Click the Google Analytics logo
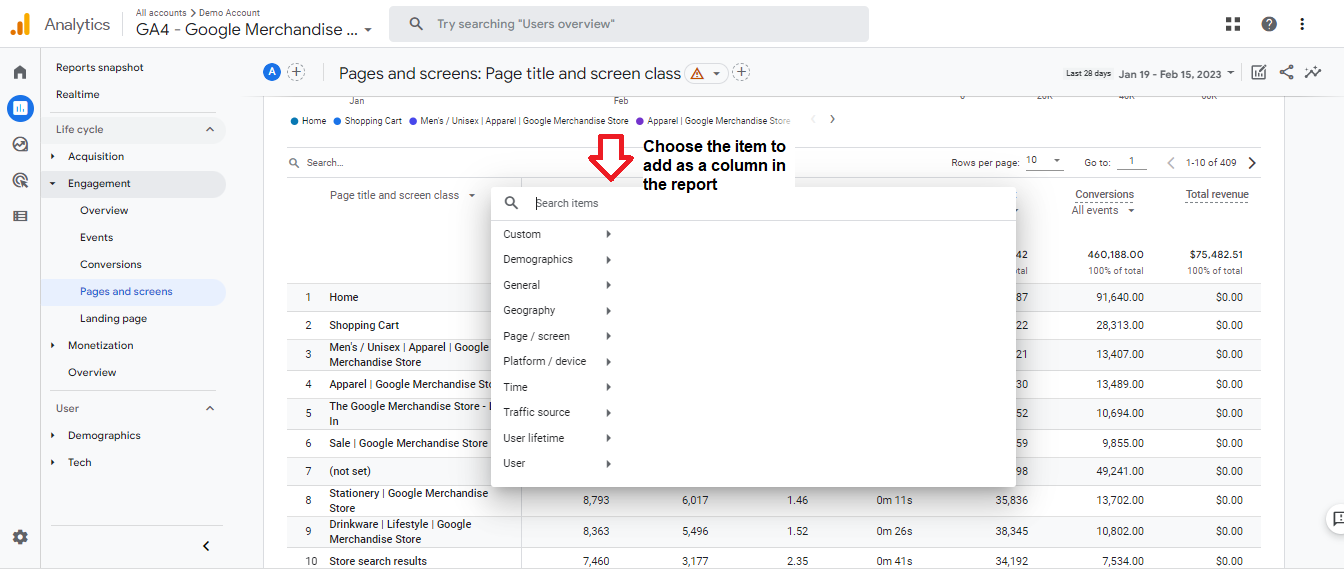This screenshot has height=569, width=1344. (x=20, y=24)
